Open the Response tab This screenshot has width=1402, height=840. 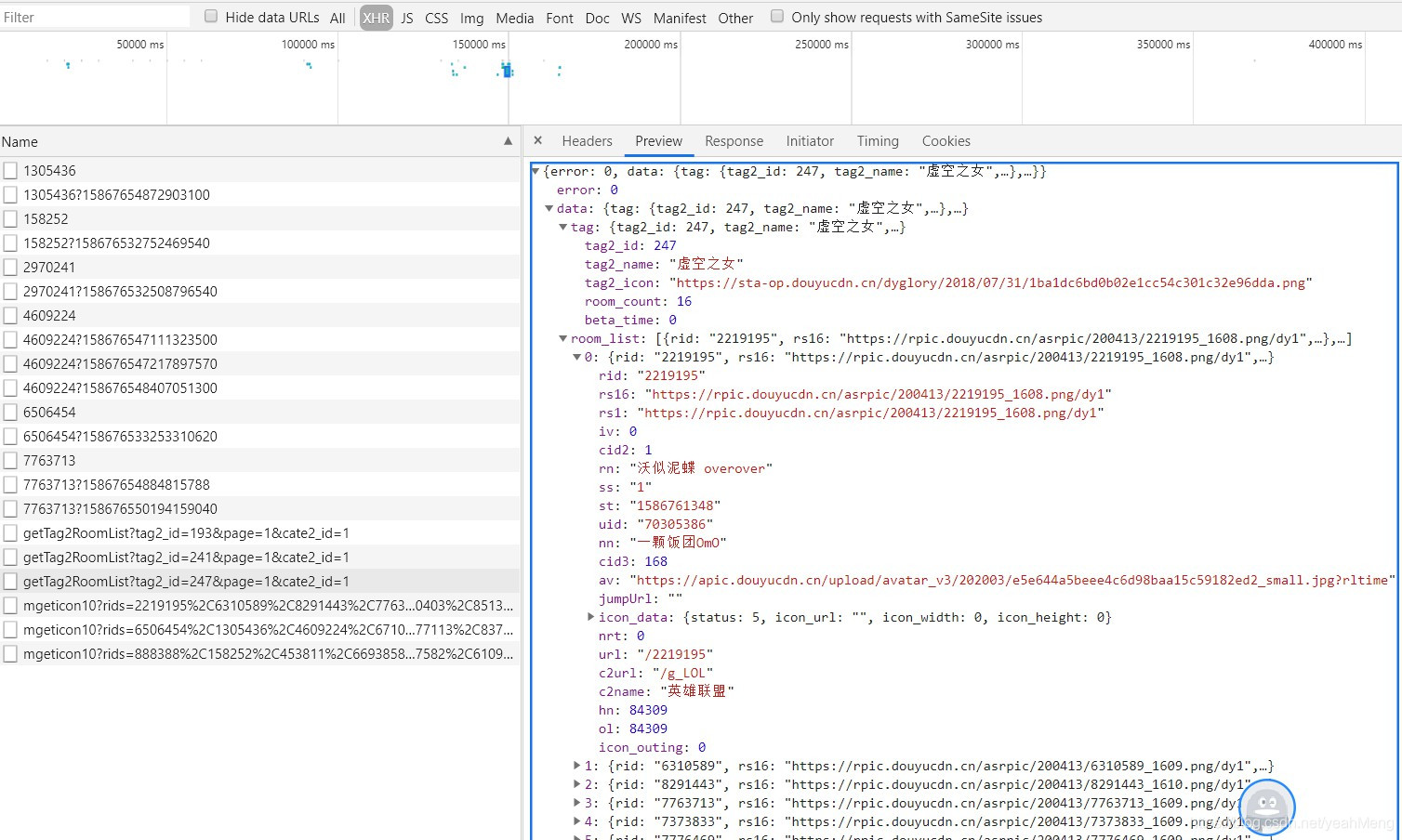(x=734, y=141)
